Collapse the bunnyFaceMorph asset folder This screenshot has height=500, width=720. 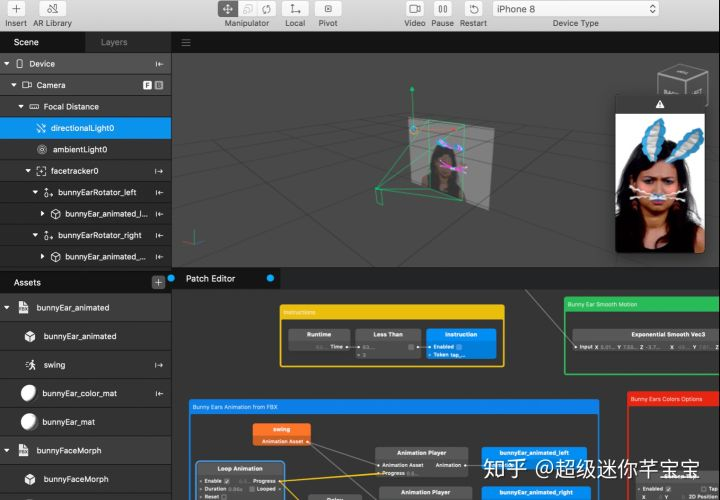[x=7, y=450]
